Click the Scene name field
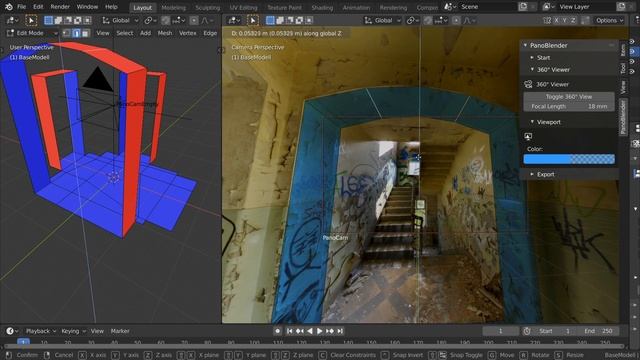 [x=486, y=7]
